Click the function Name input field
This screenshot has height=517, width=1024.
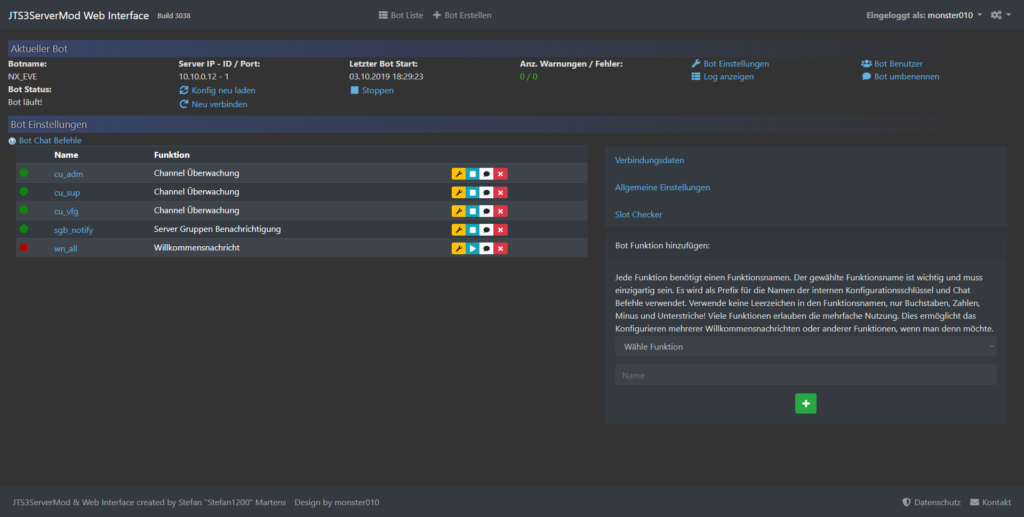[x=805, y=375]
